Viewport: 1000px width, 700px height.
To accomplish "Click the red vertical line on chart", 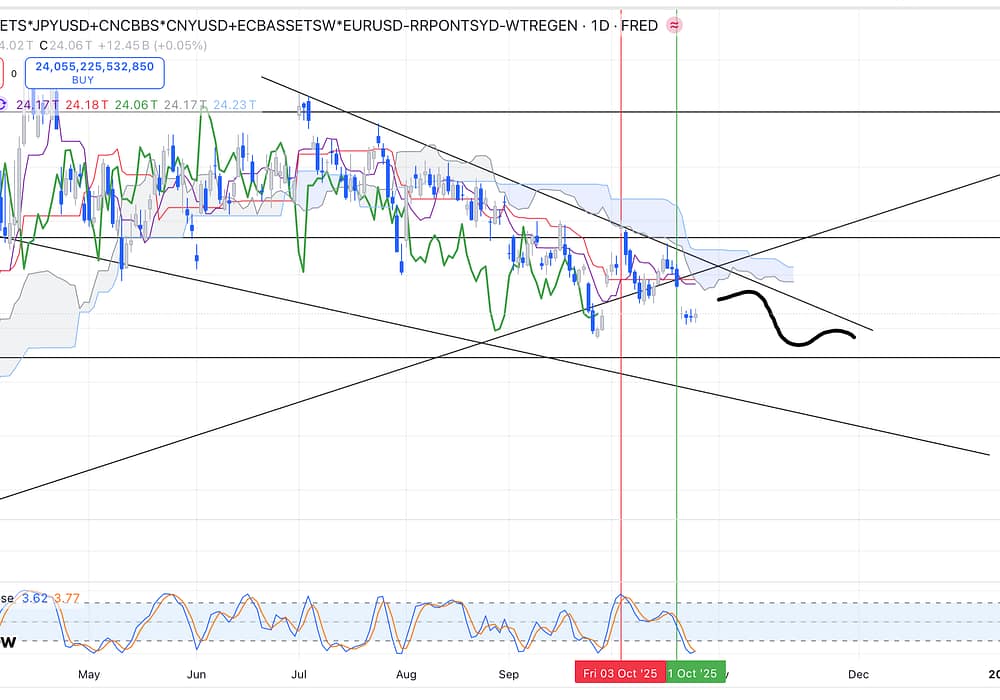I will [x=621, y=450].
